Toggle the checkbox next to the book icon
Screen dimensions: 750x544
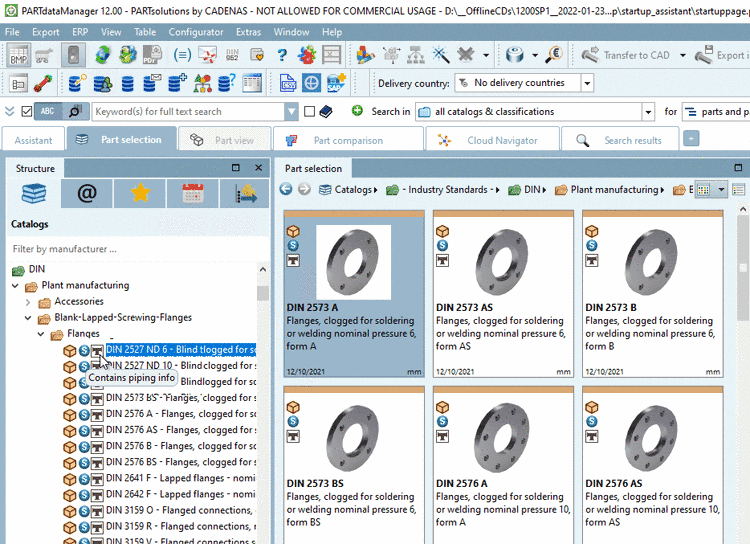point(310,112)
